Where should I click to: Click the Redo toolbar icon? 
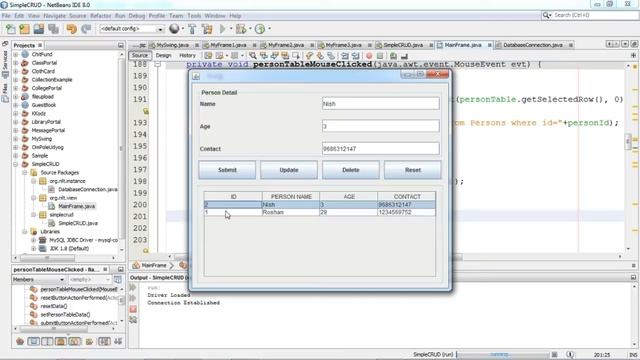[x=86, y=29]
